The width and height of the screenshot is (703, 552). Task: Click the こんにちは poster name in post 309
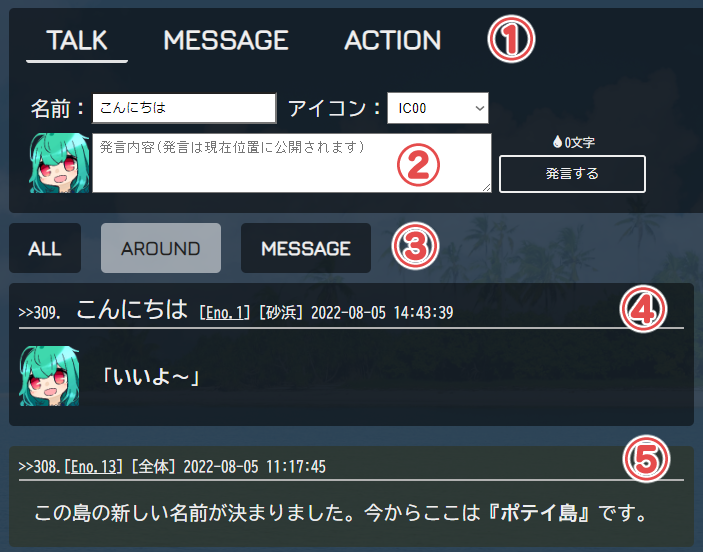tap(132, 309)
